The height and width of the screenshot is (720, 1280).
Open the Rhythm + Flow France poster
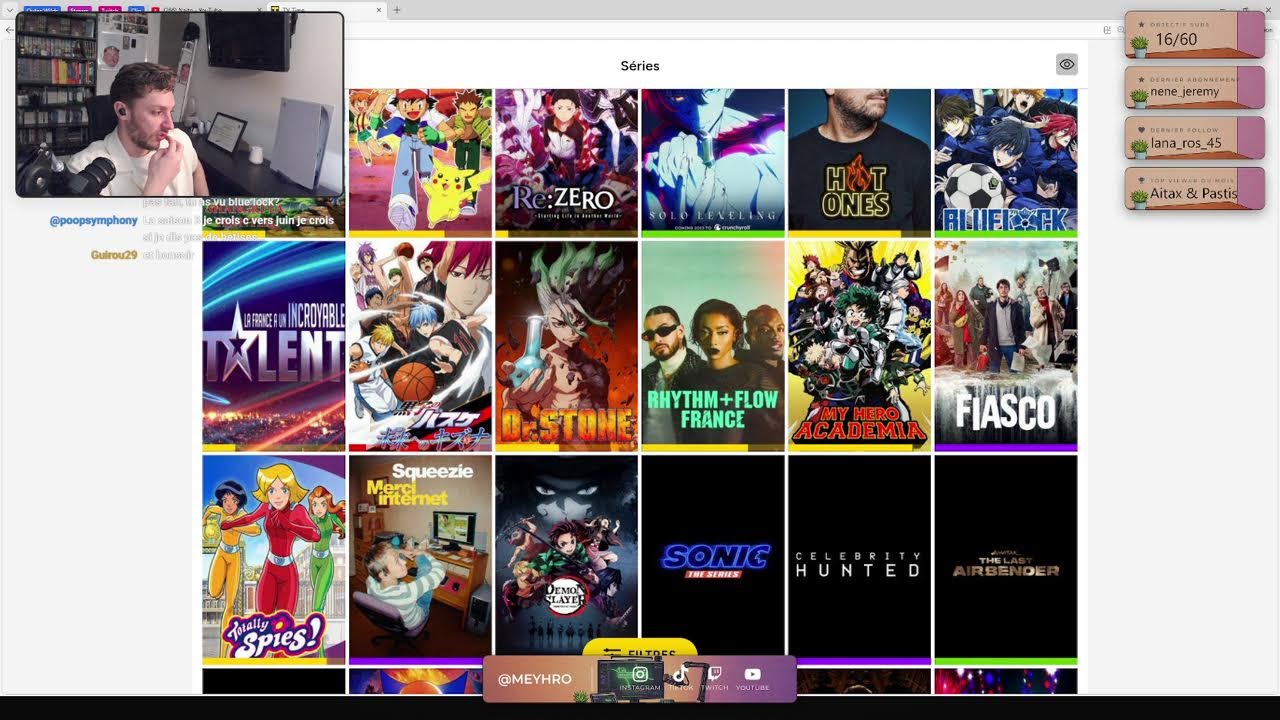coord(713,346)
